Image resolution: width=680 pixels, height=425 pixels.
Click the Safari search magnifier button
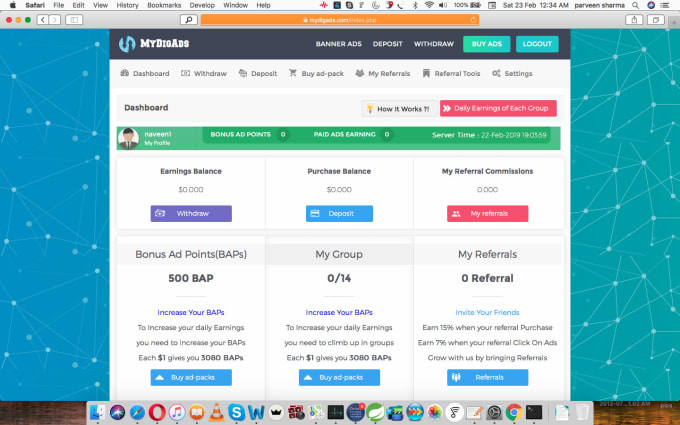coord(189,20)
